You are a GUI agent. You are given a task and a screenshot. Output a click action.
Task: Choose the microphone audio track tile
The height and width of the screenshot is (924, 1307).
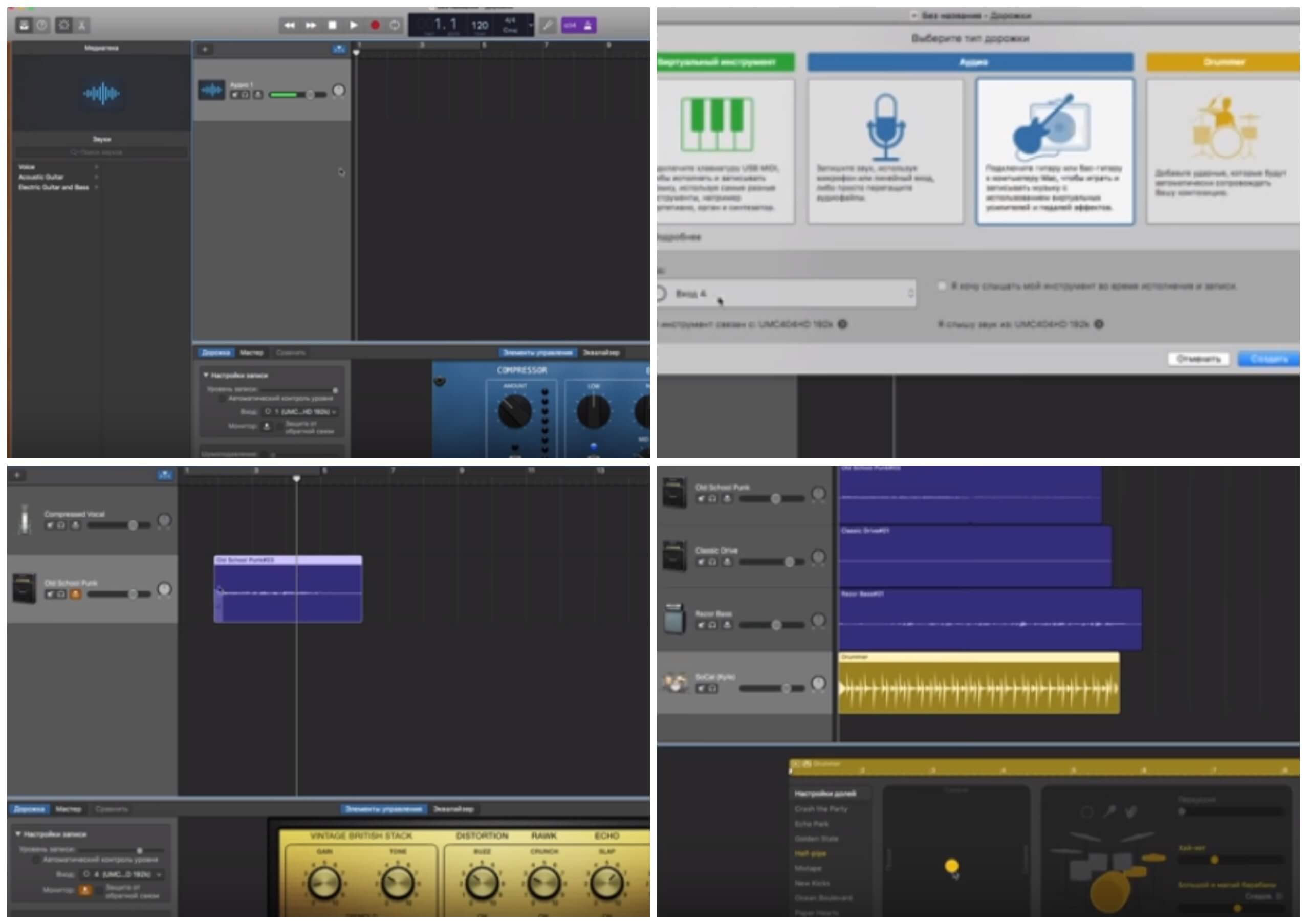coord(885,152)
